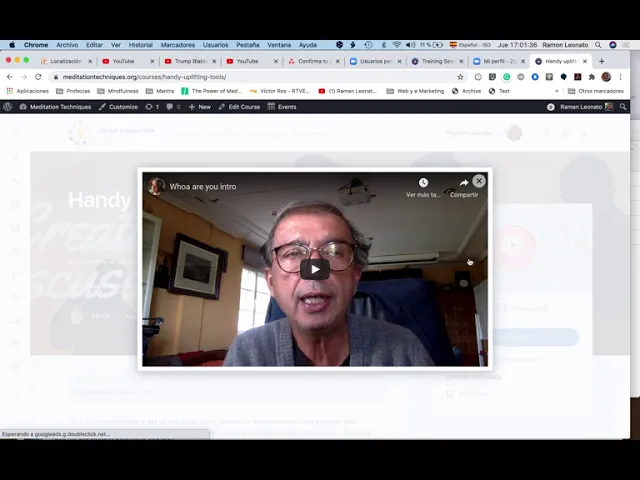The height and width of the screenshot is (480, 640).
Task: Expand the hidden bookmarks chevron
Action: pos(557,91)
